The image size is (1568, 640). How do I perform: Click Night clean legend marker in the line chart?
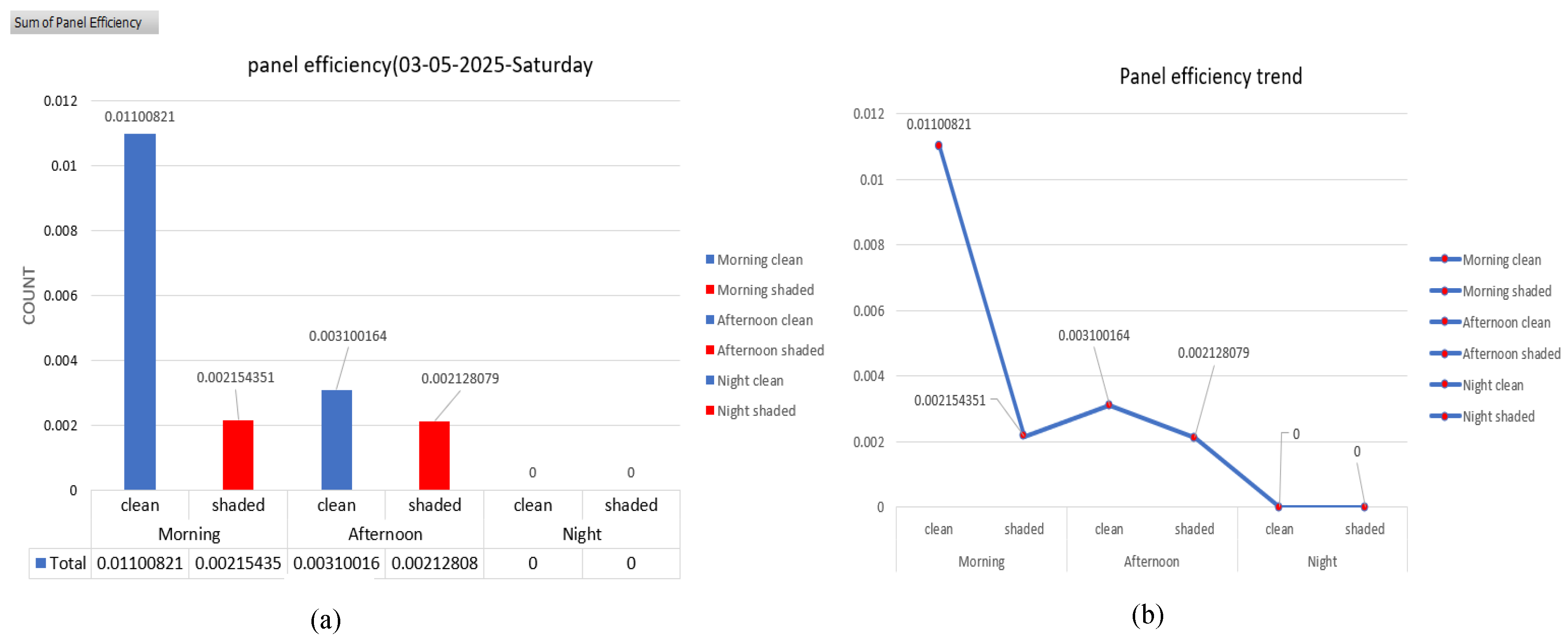pyautogui.click(x=1445, y=385)
